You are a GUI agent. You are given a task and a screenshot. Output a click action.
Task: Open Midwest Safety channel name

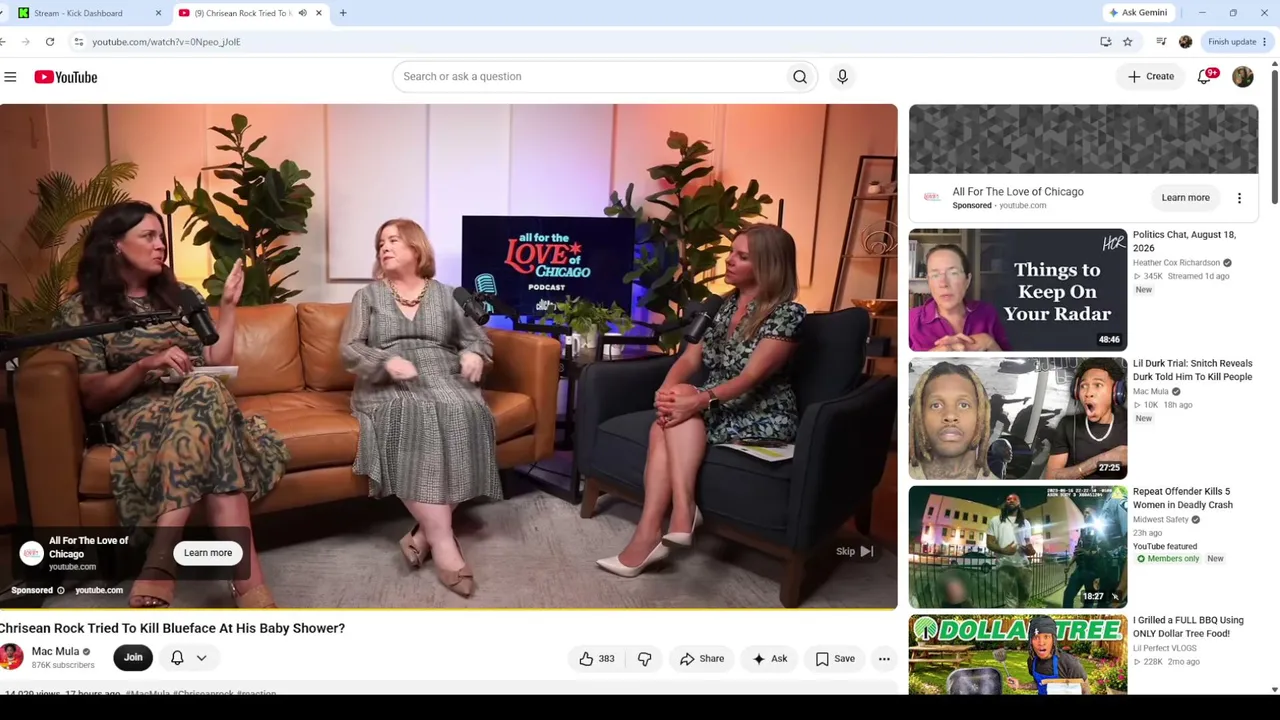pyautogui.click(x=1161, y=520)
